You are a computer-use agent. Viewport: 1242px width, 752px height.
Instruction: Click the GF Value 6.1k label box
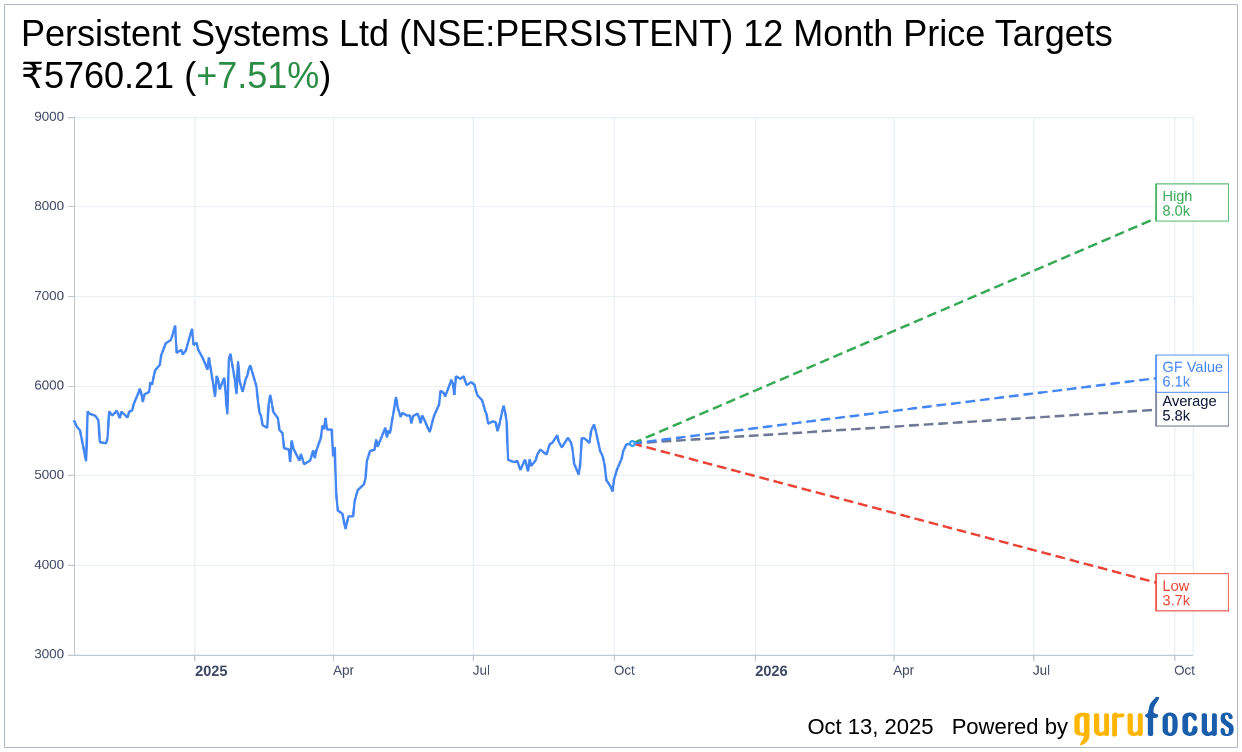[1191, 374]
